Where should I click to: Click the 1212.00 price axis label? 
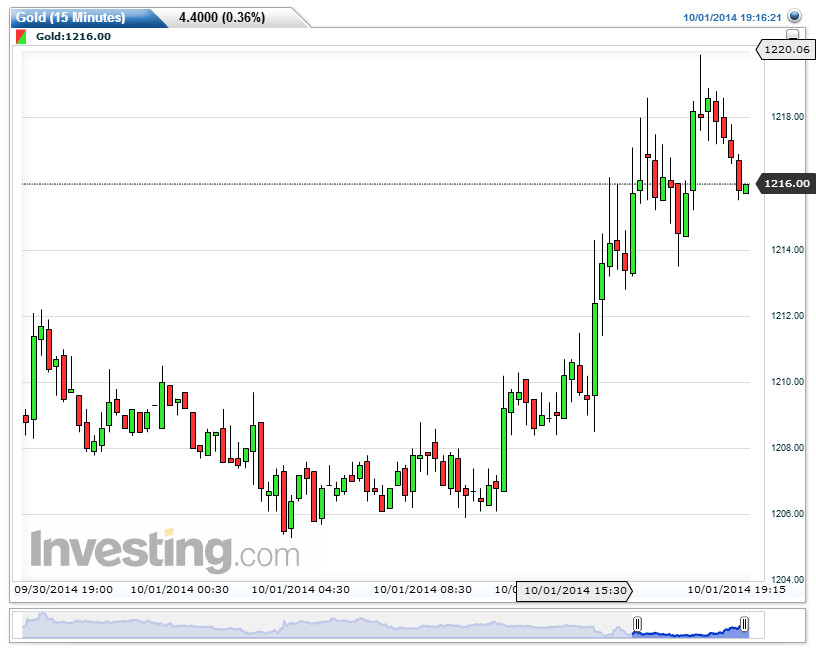pyautogui.click(x=787, y=316)
